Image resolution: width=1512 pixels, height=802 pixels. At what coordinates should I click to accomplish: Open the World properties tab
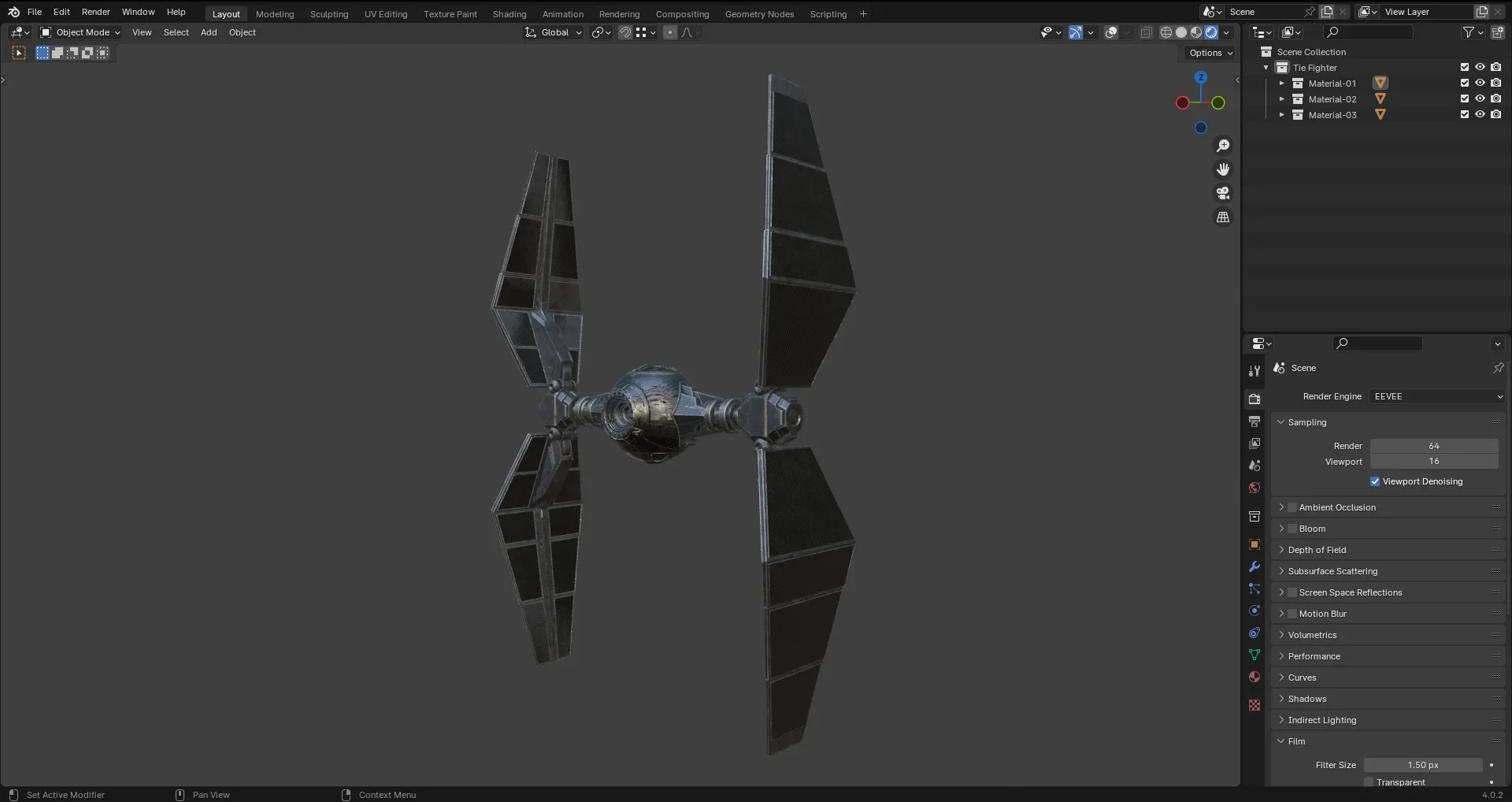pyautogui.click(x=1254, y=488)
